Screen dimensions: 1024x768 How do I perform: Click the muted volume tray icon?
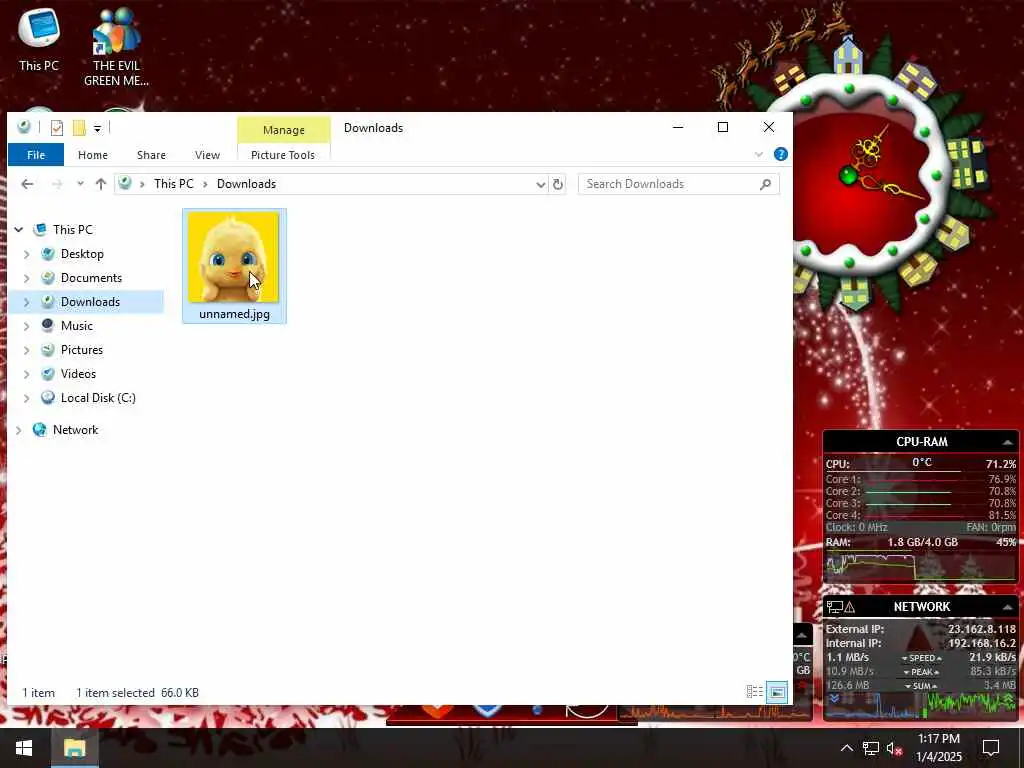pos(894,748)
